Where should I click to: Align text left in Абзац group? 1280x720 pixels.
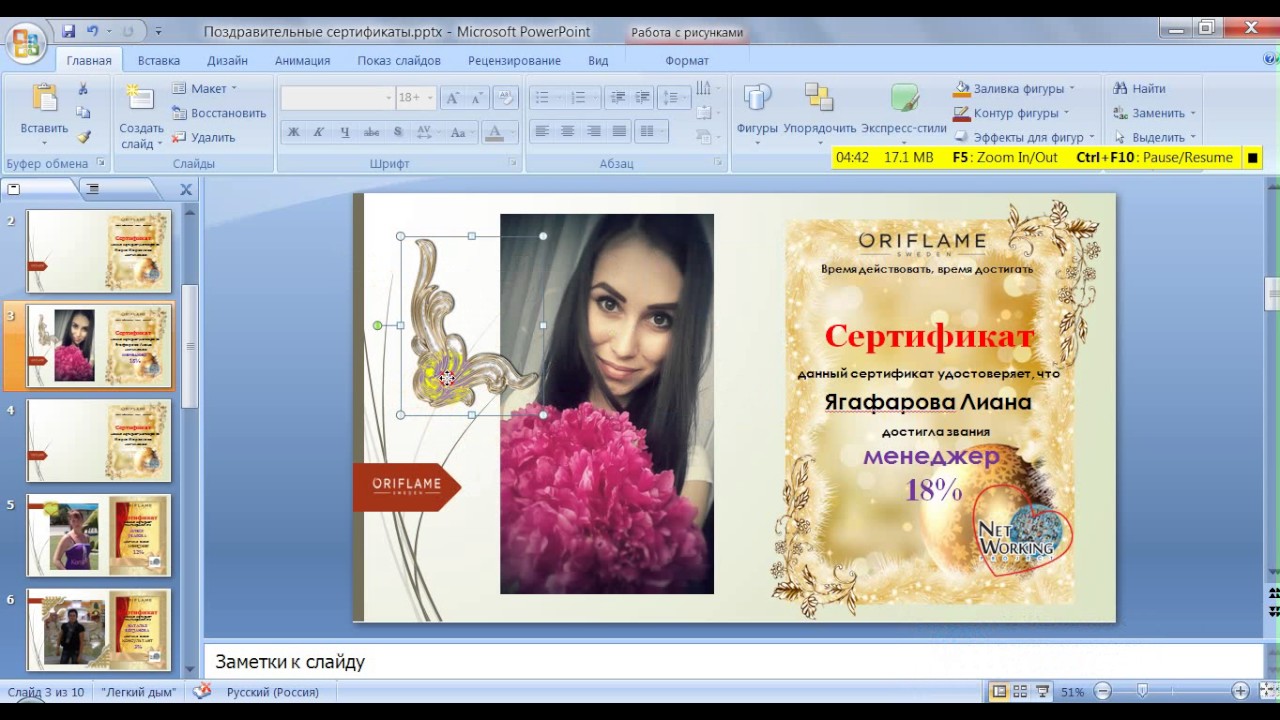pyautogui.click(x=542, y=131)
